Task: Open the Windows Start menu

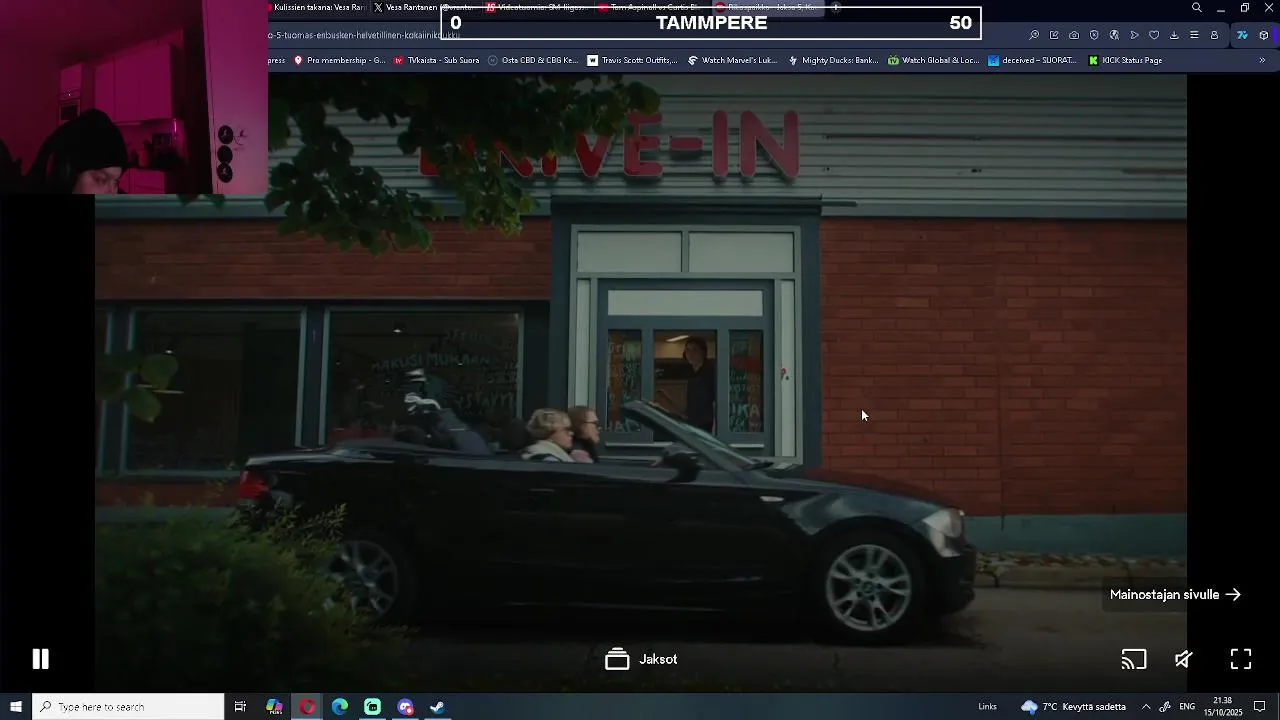Action: pyautogui.click(x=16, y=707)
